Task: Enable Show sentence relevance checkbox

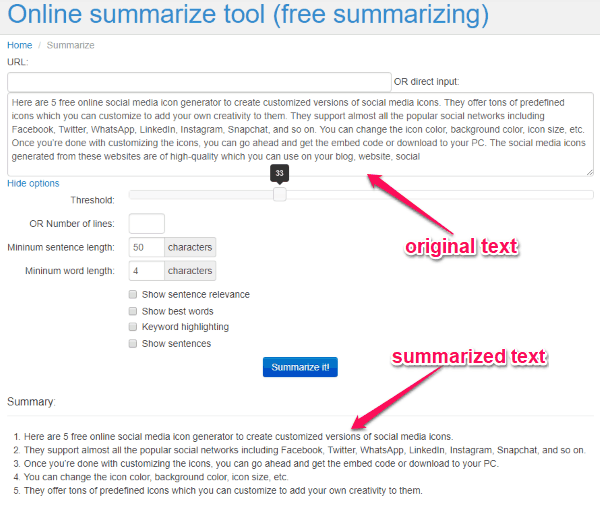Action: tap(133, 295)
